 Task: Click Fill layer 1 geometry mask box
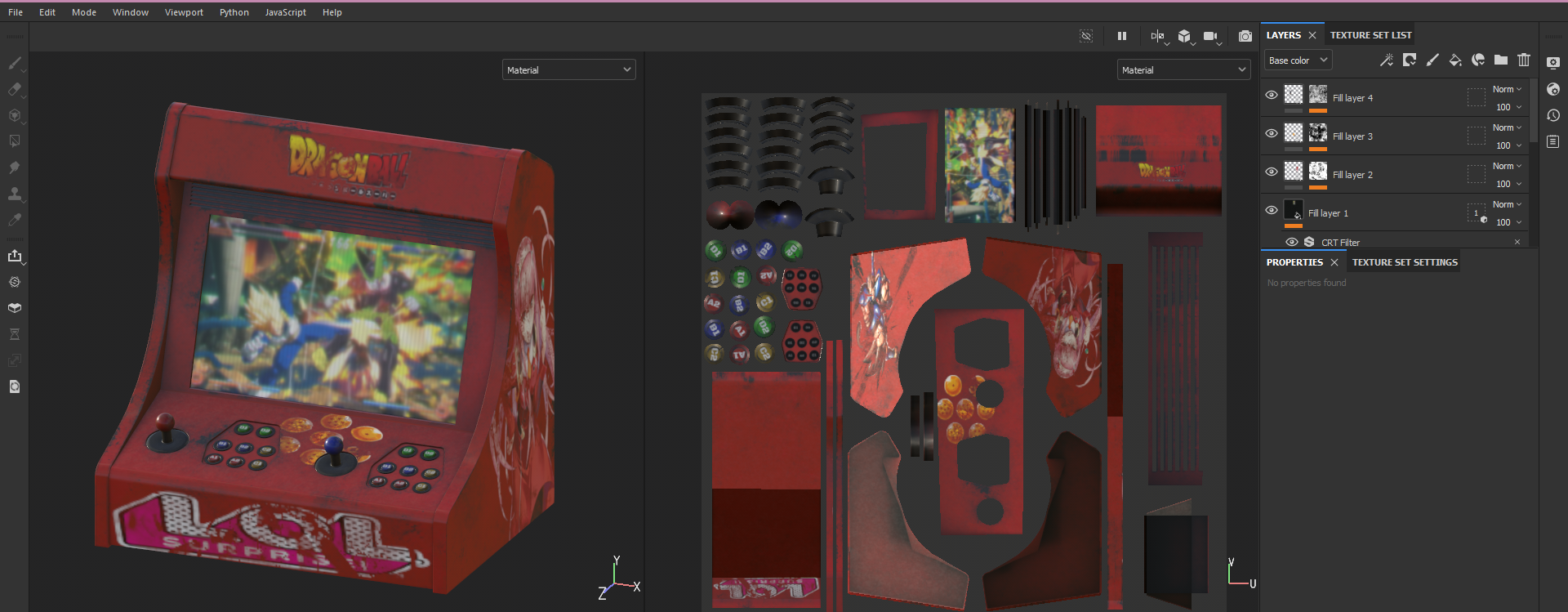pyautogui.click(x=1477, y=213)
